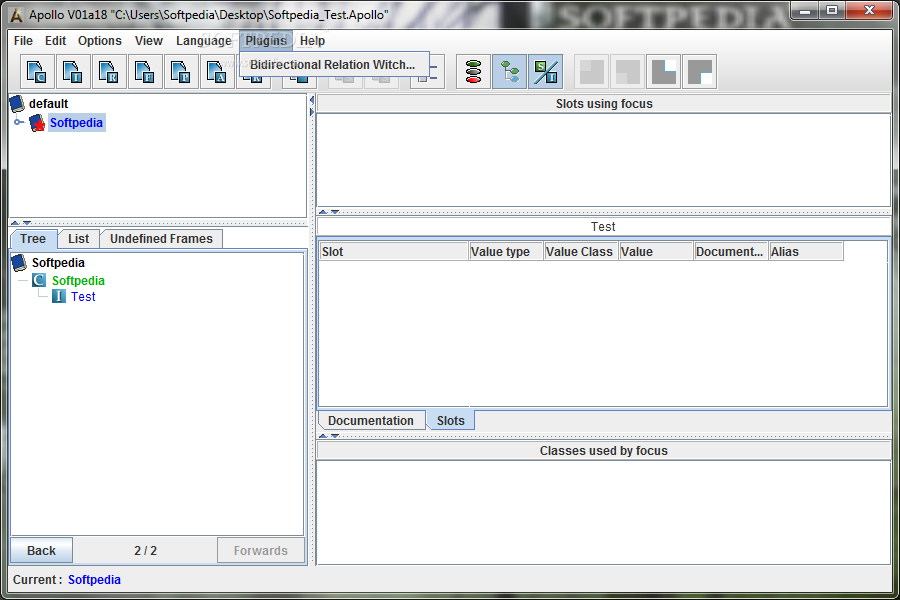Expand ontology pane with the down arrow
900x600 pixels.
(27, 223)
